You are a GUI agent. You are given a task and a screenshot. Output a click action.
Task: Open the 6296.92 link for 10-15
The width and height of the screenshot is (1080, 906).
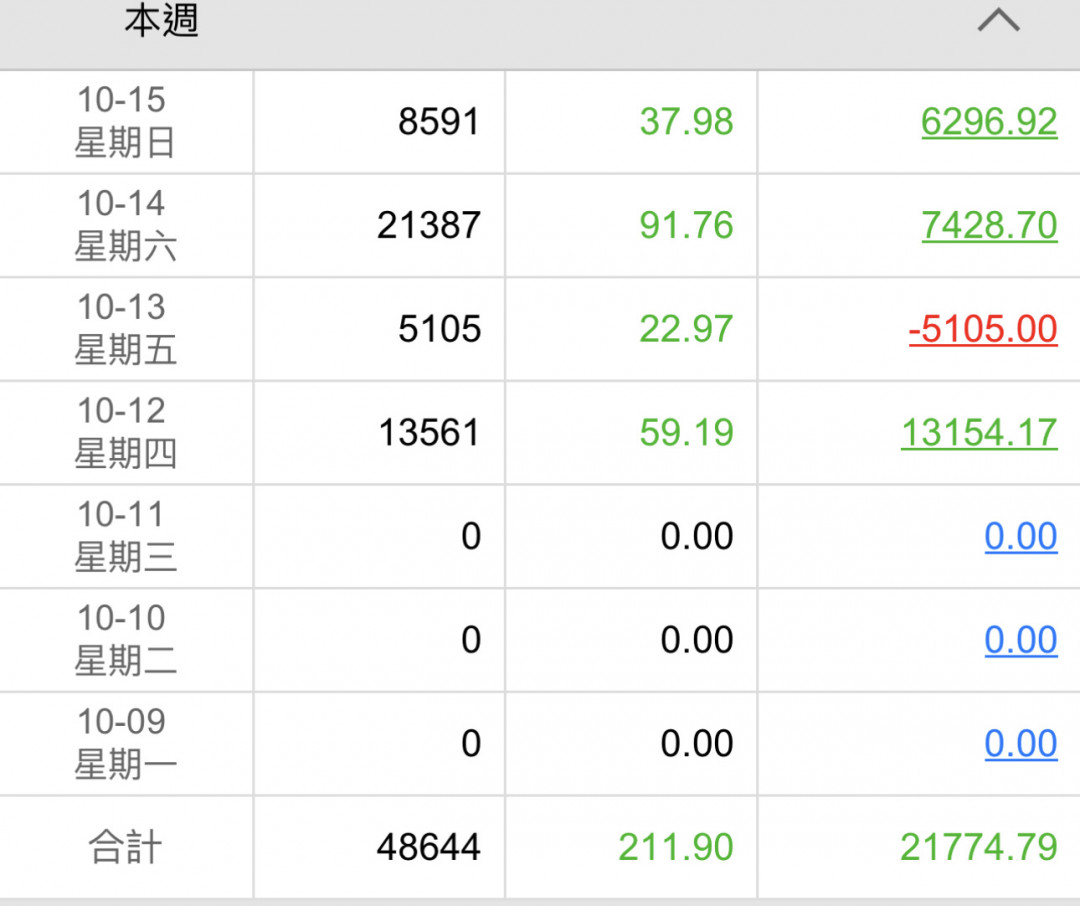coord(989,122)
